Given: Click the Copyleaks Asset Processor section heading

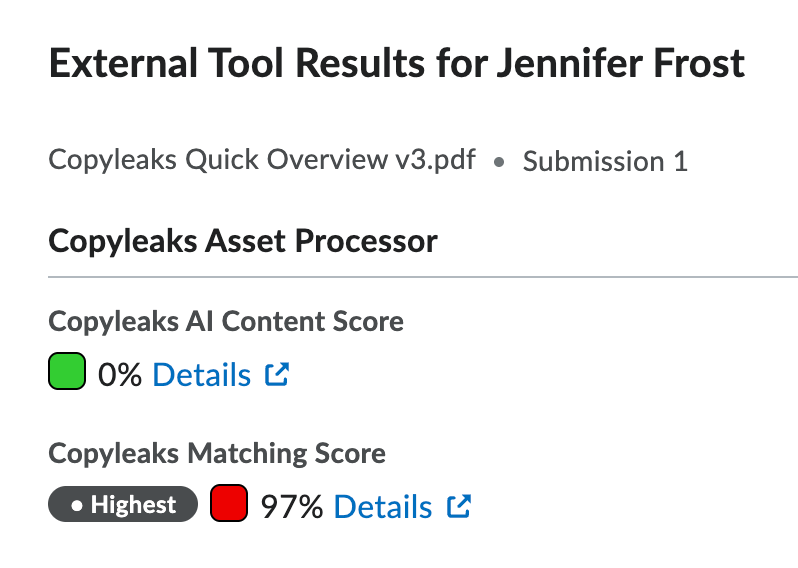Looking at the screenshot, I should point(243,241).
